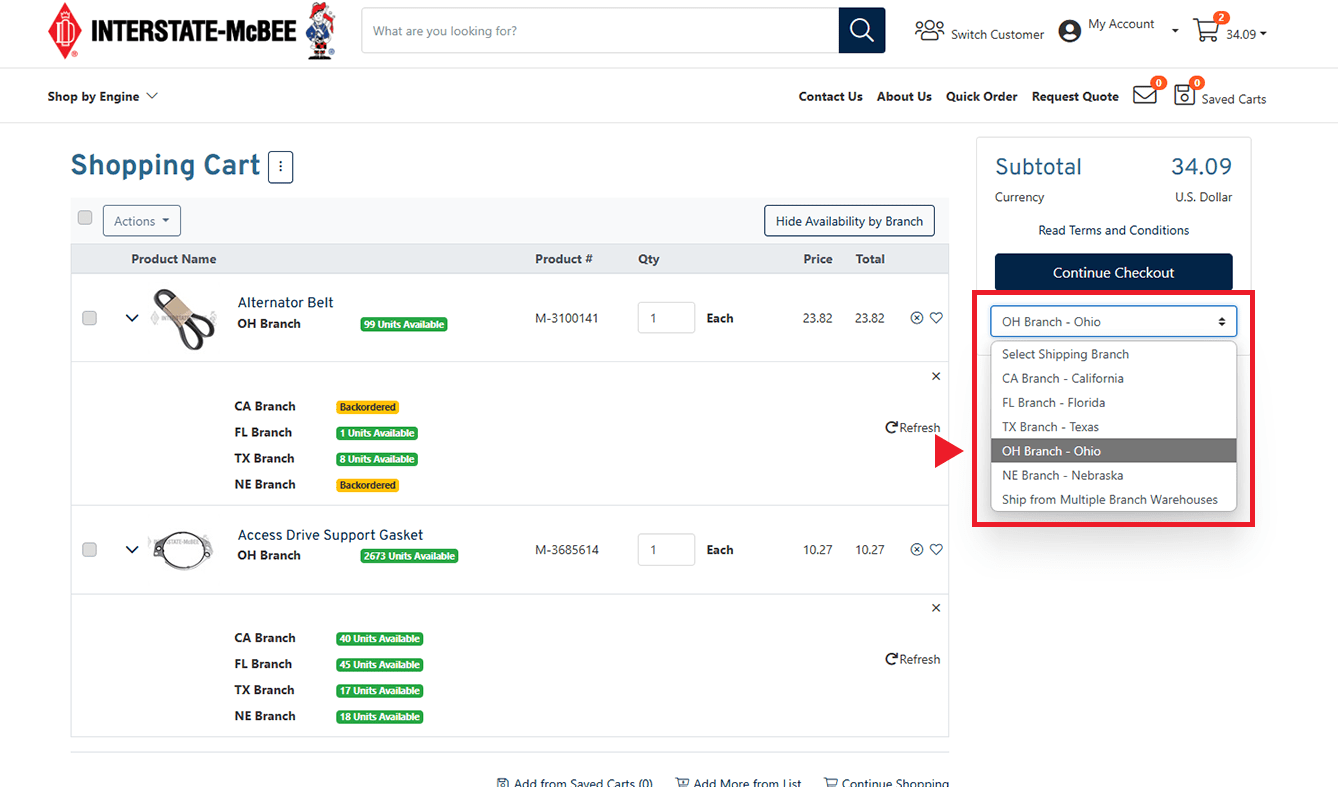The height and width of the screenshot is (787, 1338).
Task: Open the About Us link
Action: [904, 97]
